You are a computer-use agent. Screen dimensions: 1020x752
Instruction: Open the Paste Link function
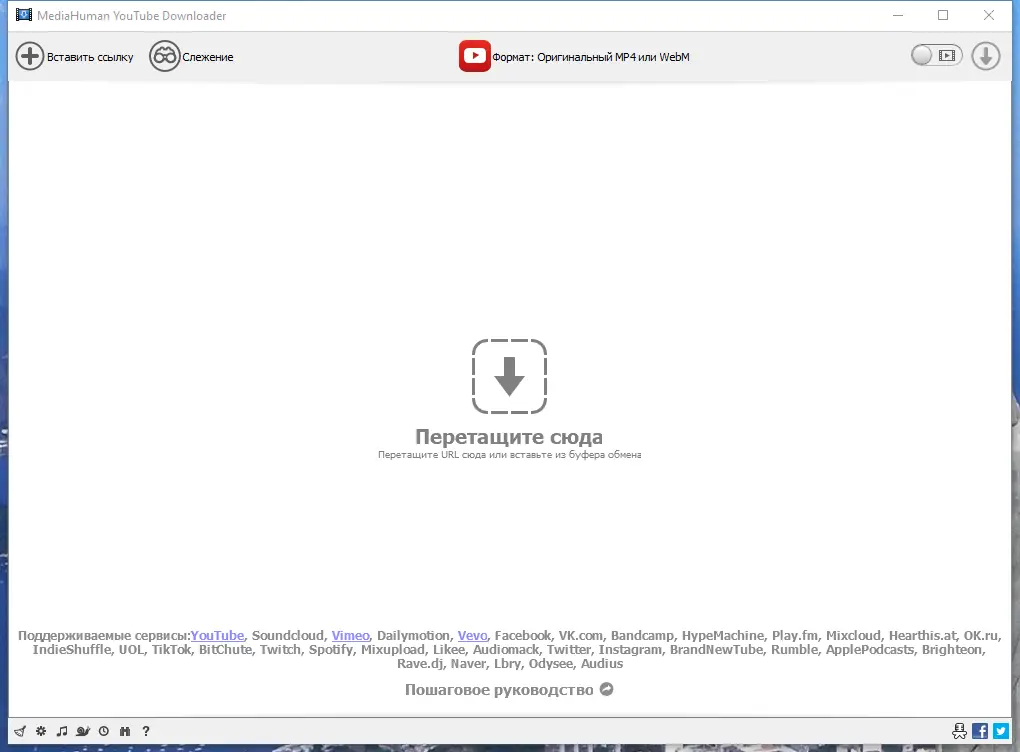(75, 56)
